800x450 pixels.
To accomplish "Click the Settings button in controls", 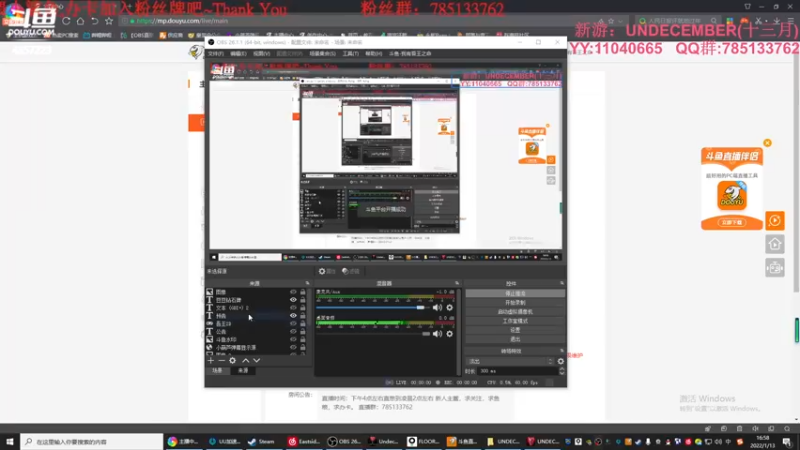I will tap(515, 331).
